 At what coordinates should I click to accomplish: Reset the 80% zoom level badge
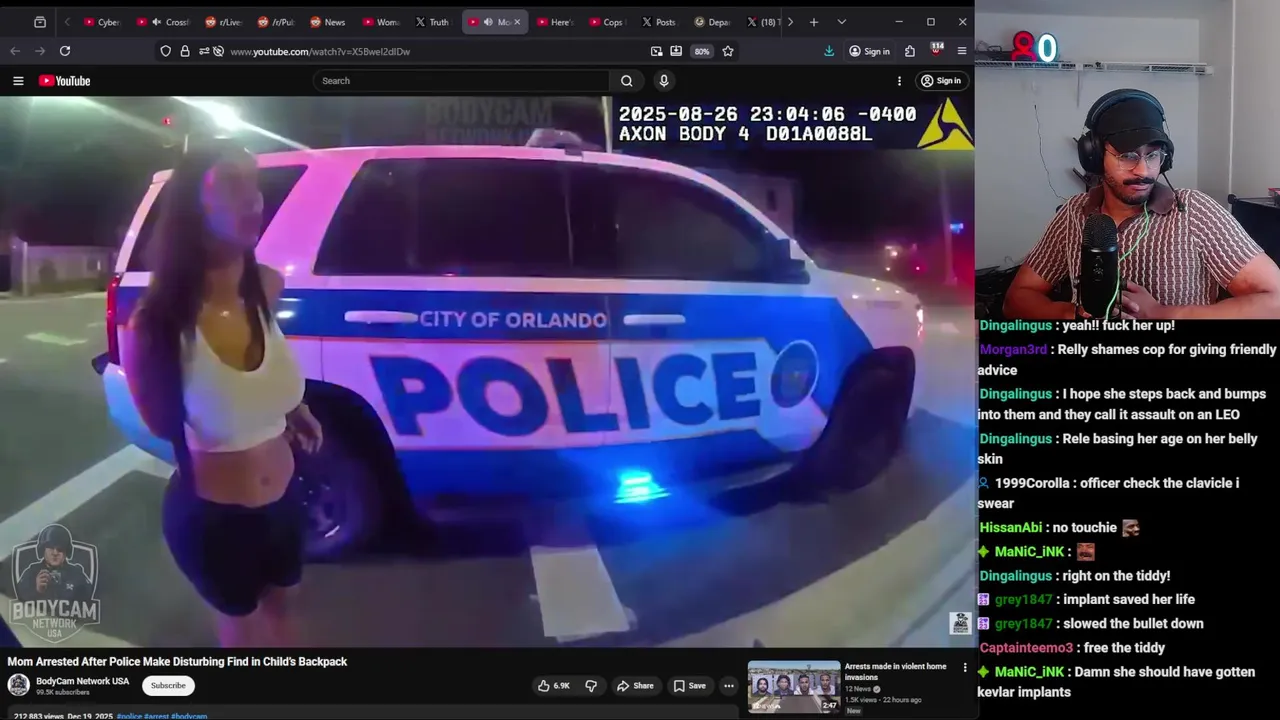pyautogui.click(x=702, y=51)
